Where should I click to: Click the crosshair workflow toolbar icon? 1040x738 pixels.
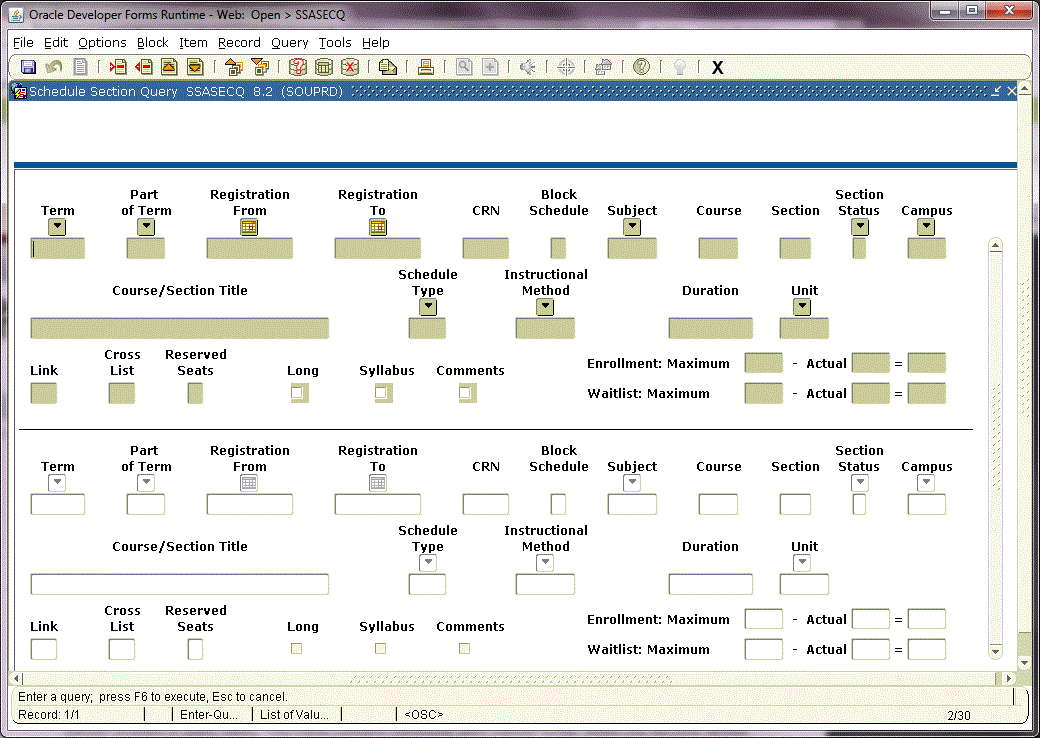coord(566,67)
